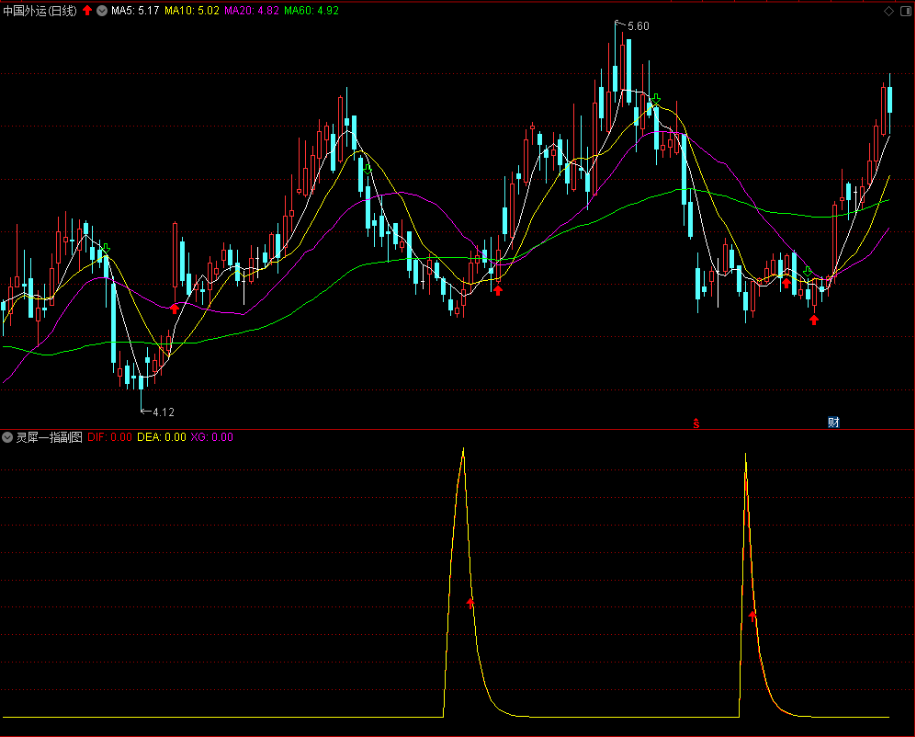This screenshot has height=737, width=915.
Task: Click the DEA: 0.00 value
Action: pyautogui.click(x=162, y=437)
